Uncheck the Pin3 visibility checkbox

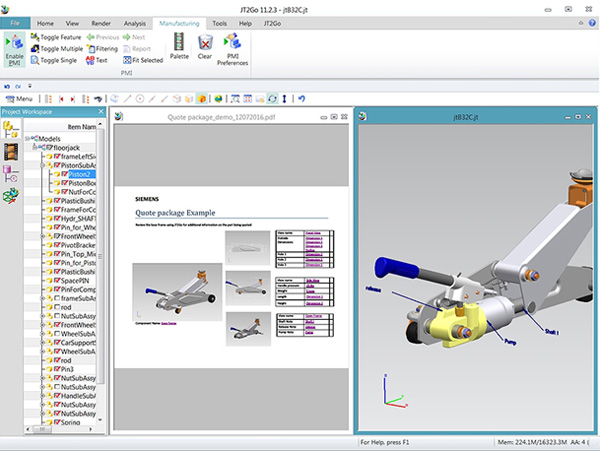click(x=57, y=369)
